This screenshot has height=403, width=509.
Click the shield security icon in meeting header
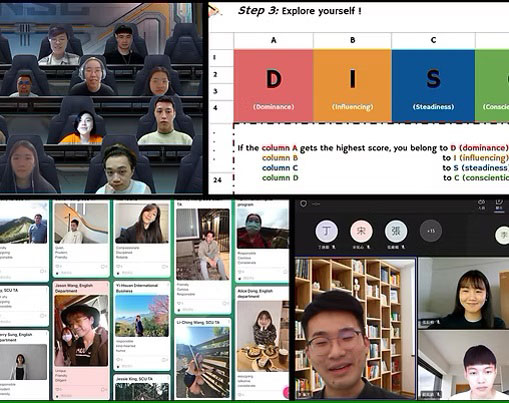(x=303, y=203)
